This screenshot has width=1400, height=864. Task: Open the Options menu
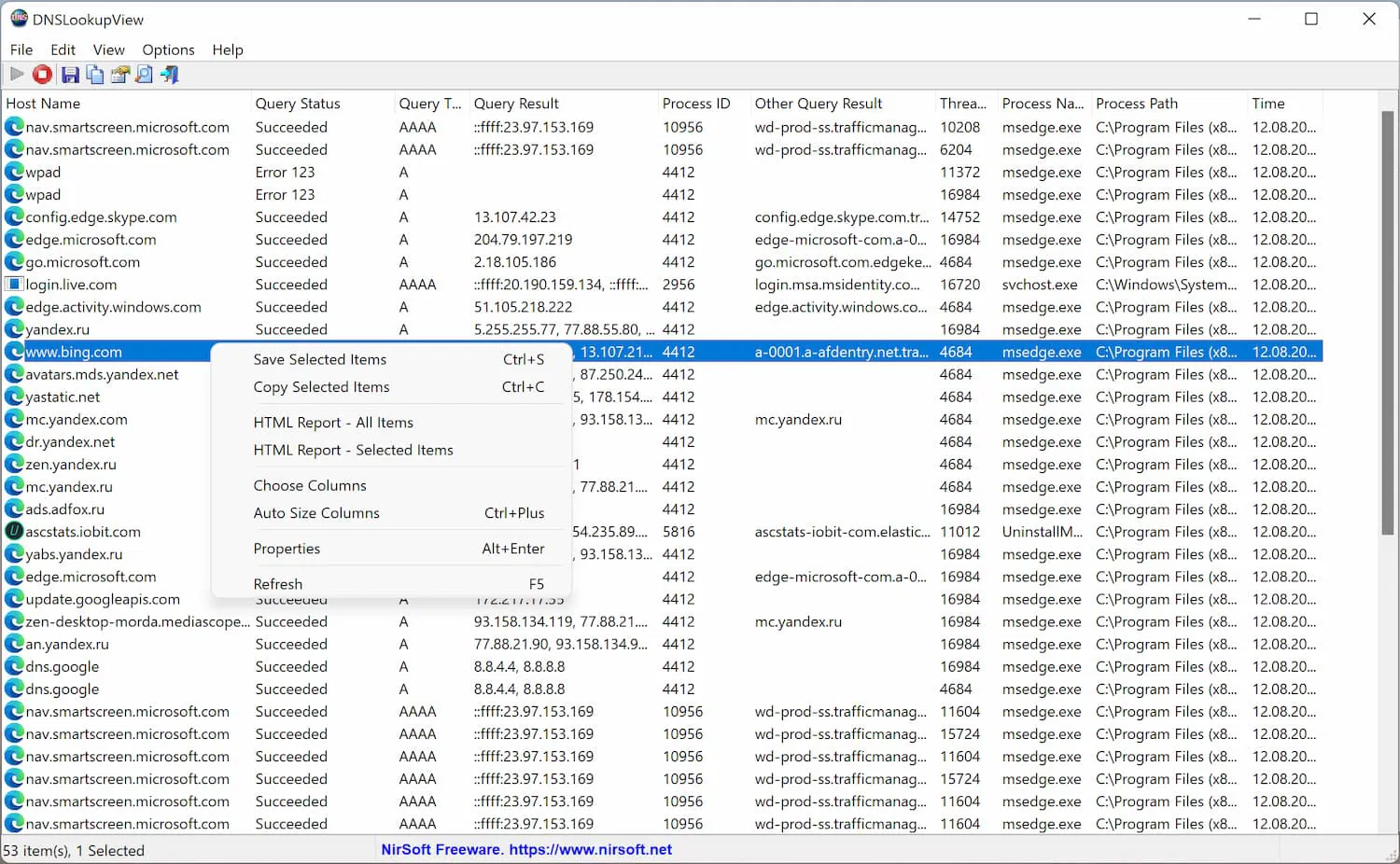coord(168,49)
